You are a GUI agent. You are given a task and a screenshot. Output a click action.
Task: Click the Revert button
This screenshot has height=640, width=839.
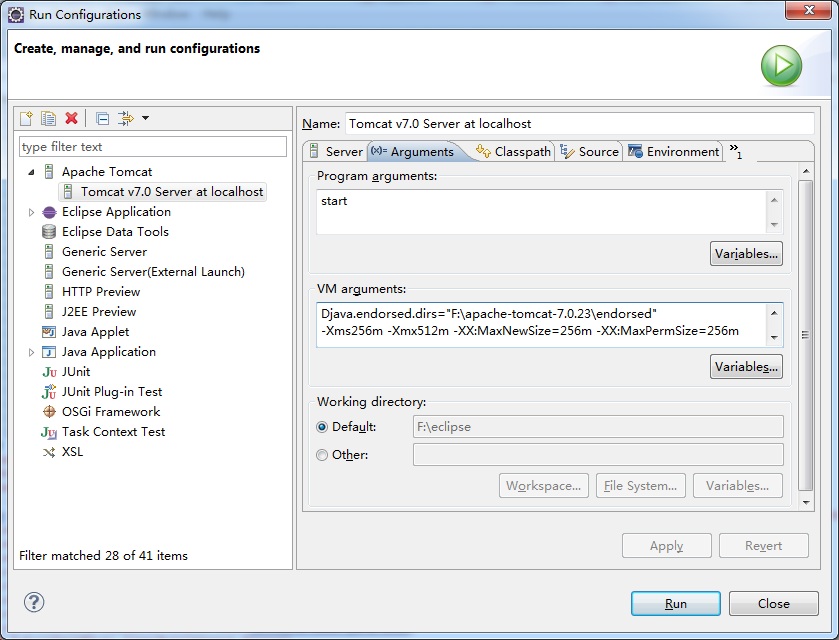click(764, 546)
